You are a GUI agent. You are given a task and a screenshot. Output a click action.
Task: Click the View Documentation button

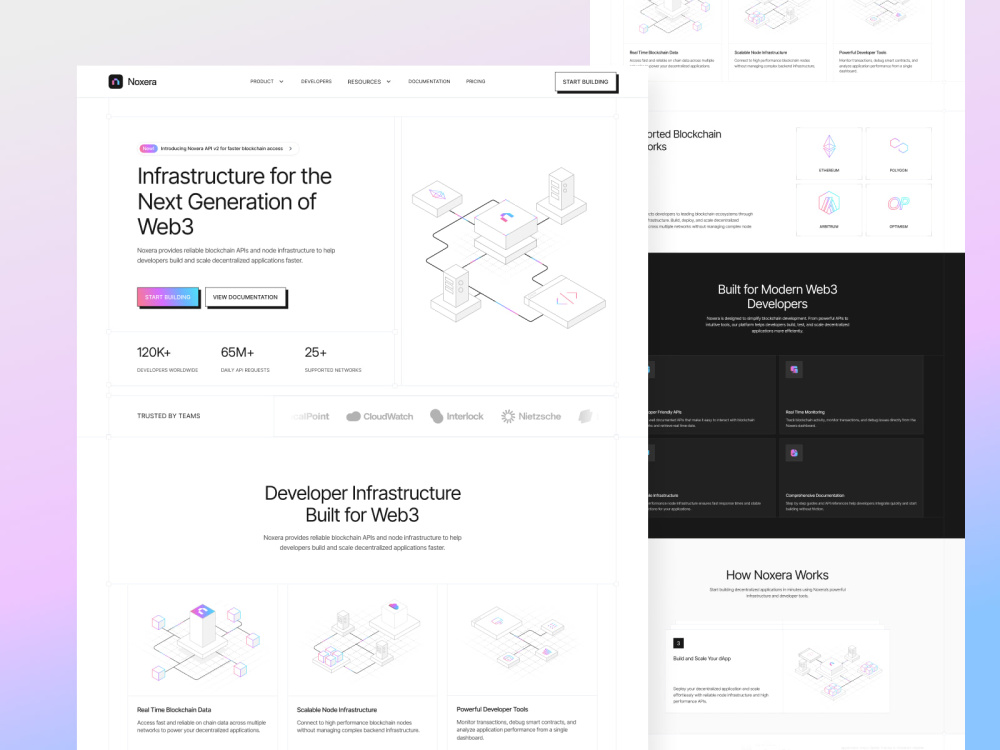[246, 297]
